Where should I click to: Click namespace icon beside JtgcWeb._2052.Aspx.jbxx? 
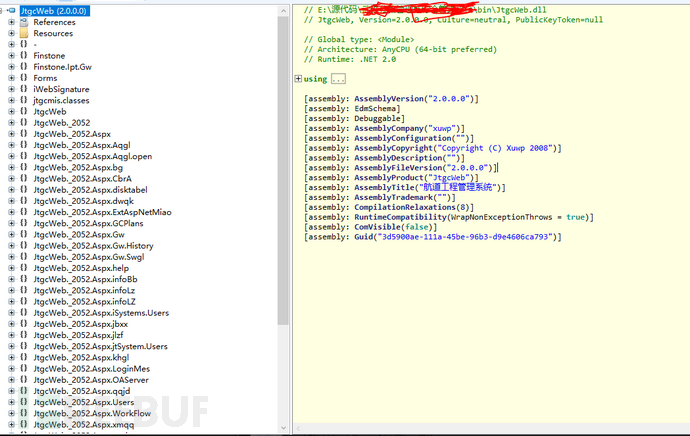24,324
